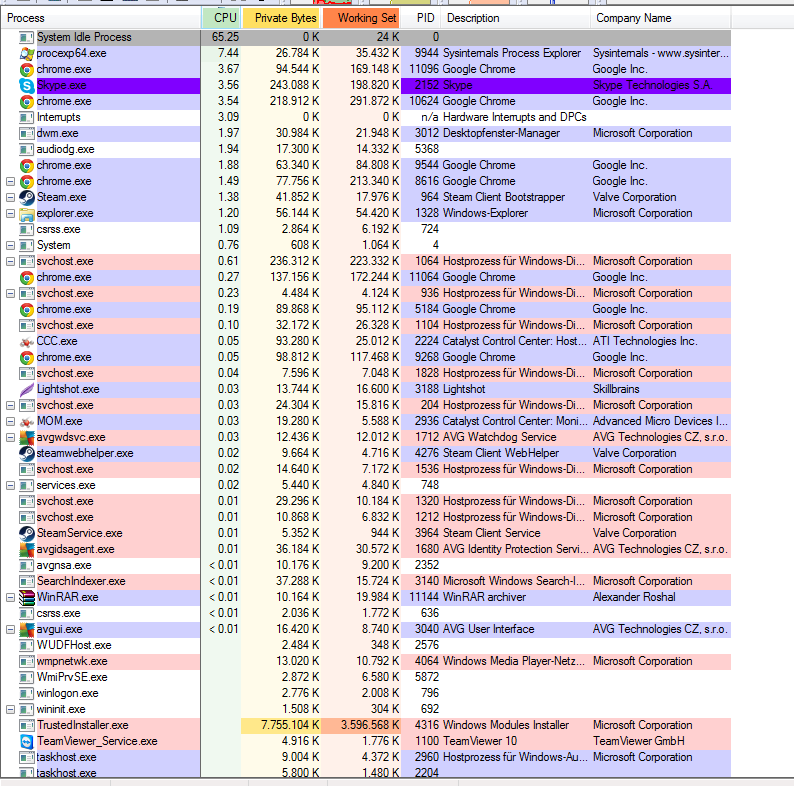Click the System Idle Process icon

(26, 37)
